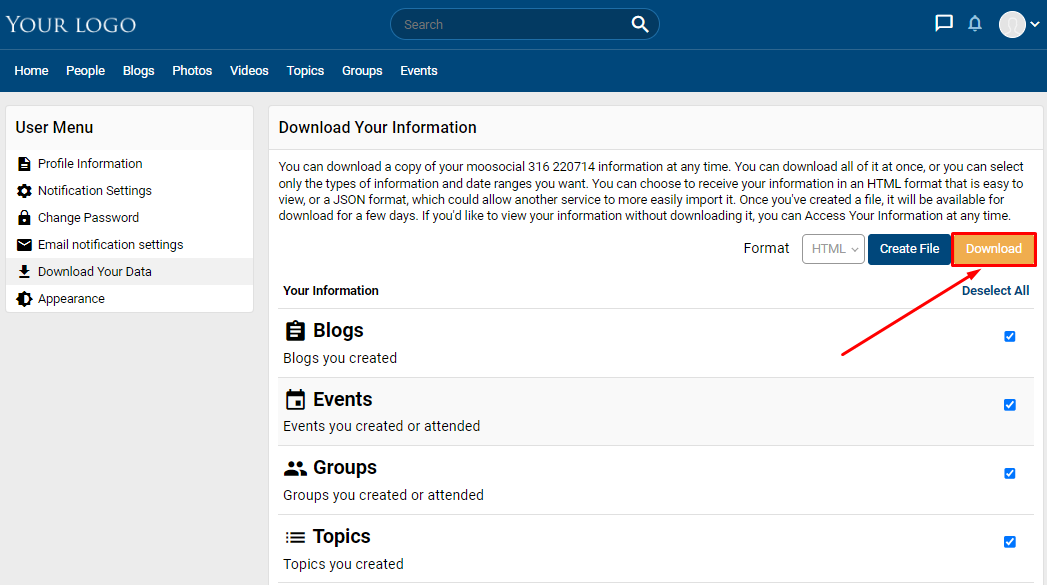Click the Change Password lock icon

(24, 218)
